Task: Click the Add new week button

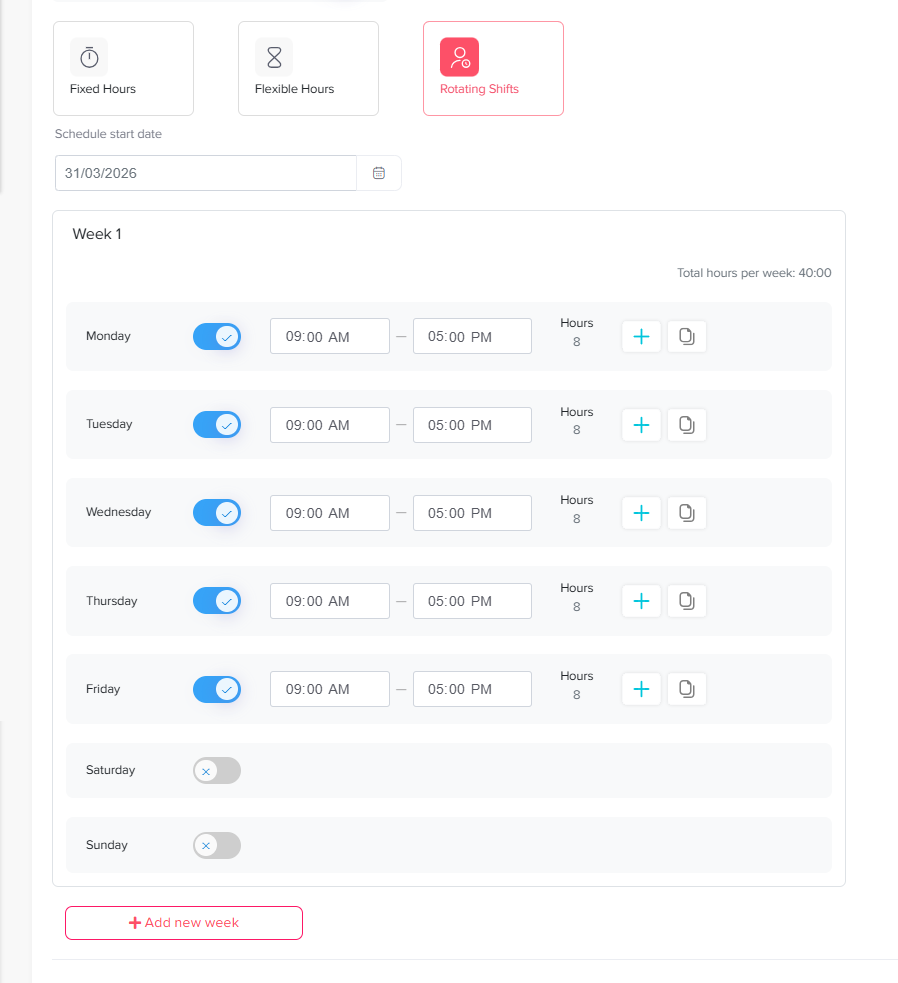Action: (184, 923)
